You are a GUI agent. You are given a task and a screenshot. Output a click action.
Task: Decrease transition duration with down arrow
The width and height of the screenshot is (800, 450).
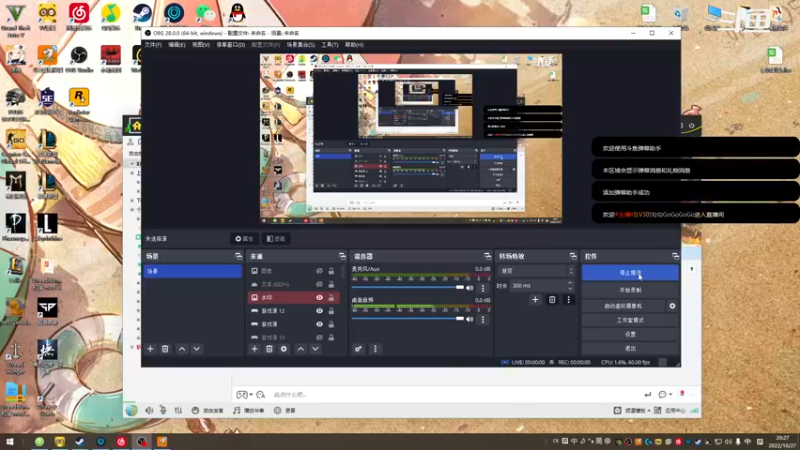click(570, 288)
